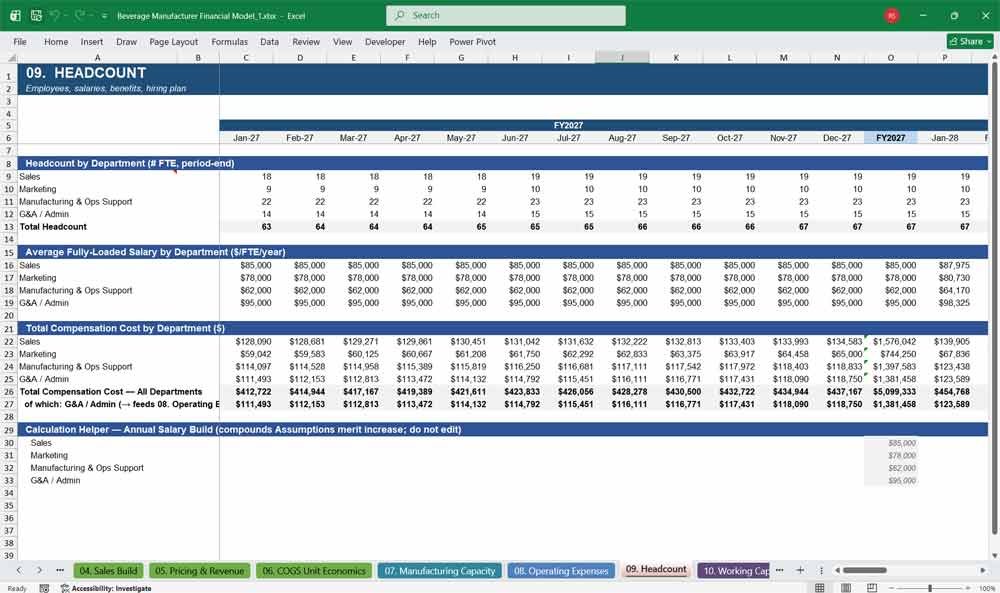Add a new sheet with plus button
This screenshot has height=593, width=1000.
pyautogui.click(x=800, y=570)
